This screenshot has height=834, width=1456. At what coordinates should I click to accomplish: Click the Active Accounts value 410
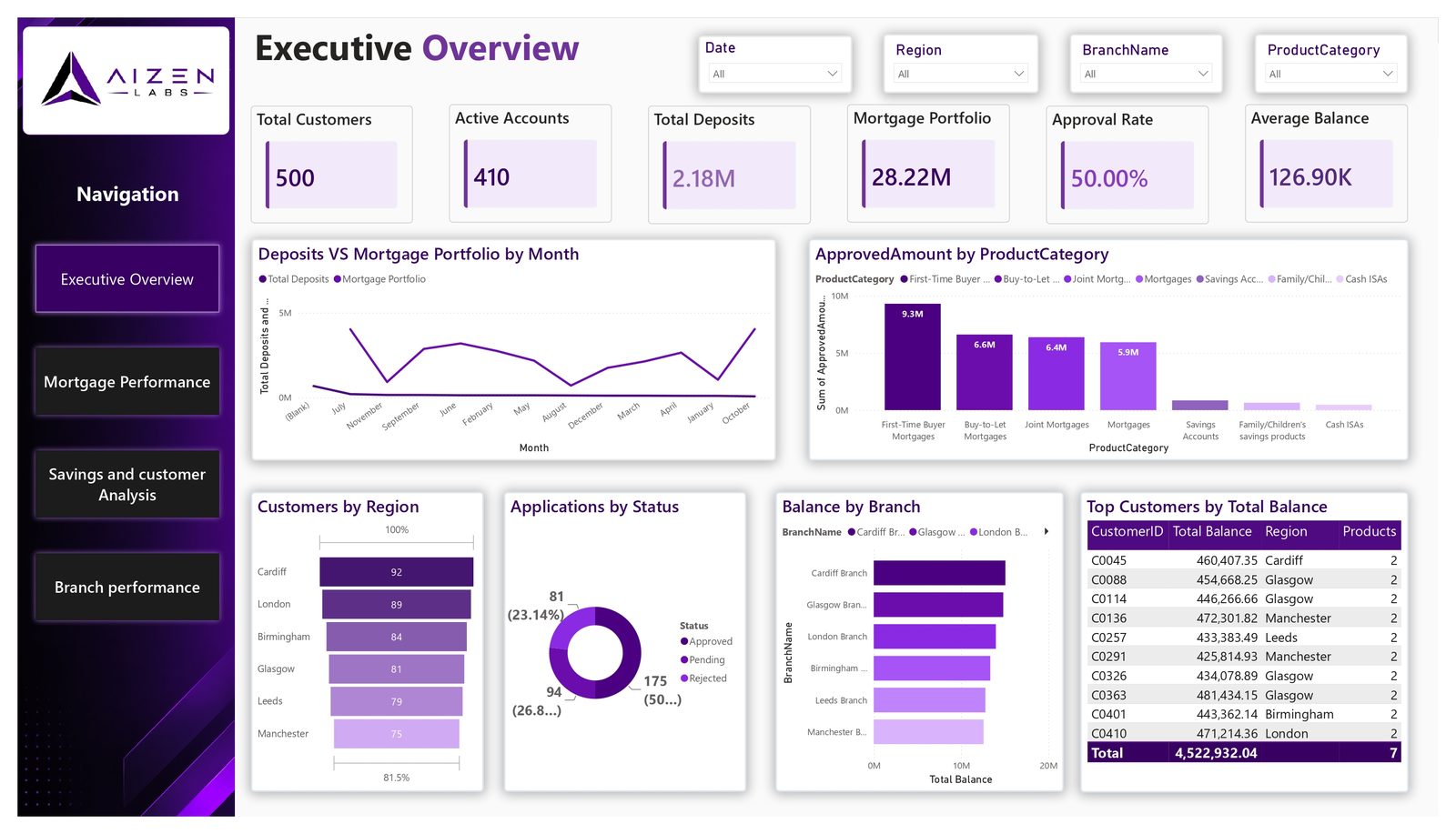click(491, 177)
